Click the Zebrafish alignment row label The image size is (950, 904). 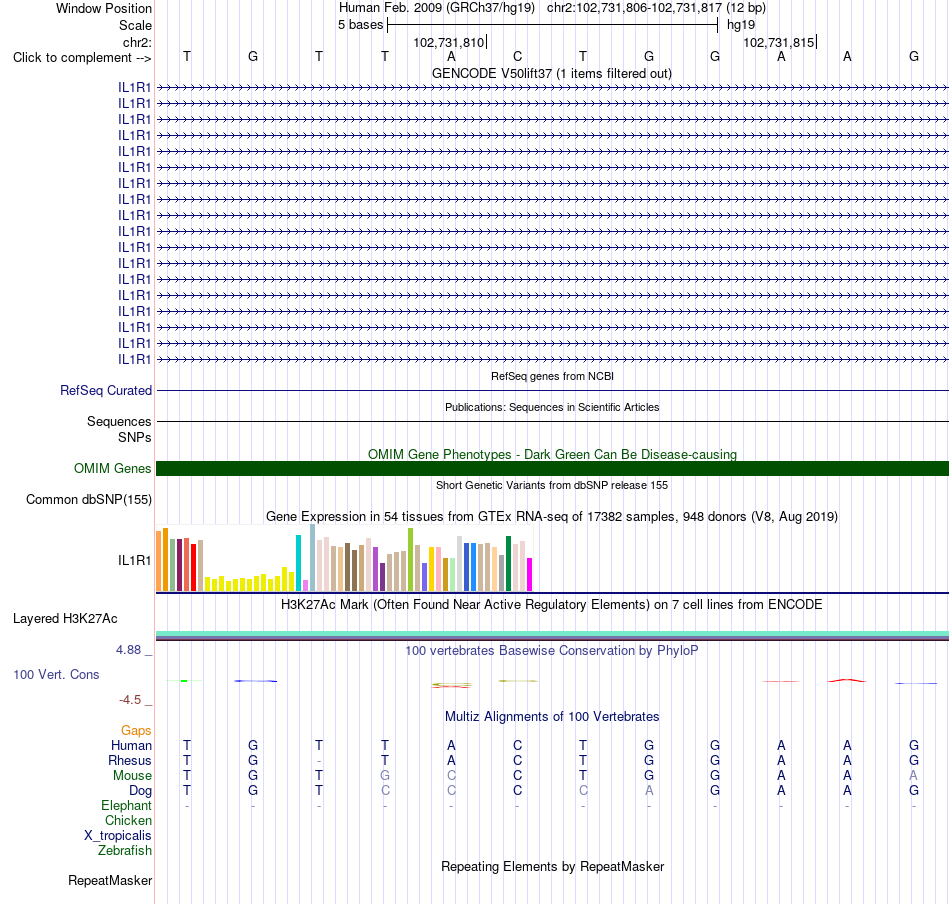(x=125, y=851)
